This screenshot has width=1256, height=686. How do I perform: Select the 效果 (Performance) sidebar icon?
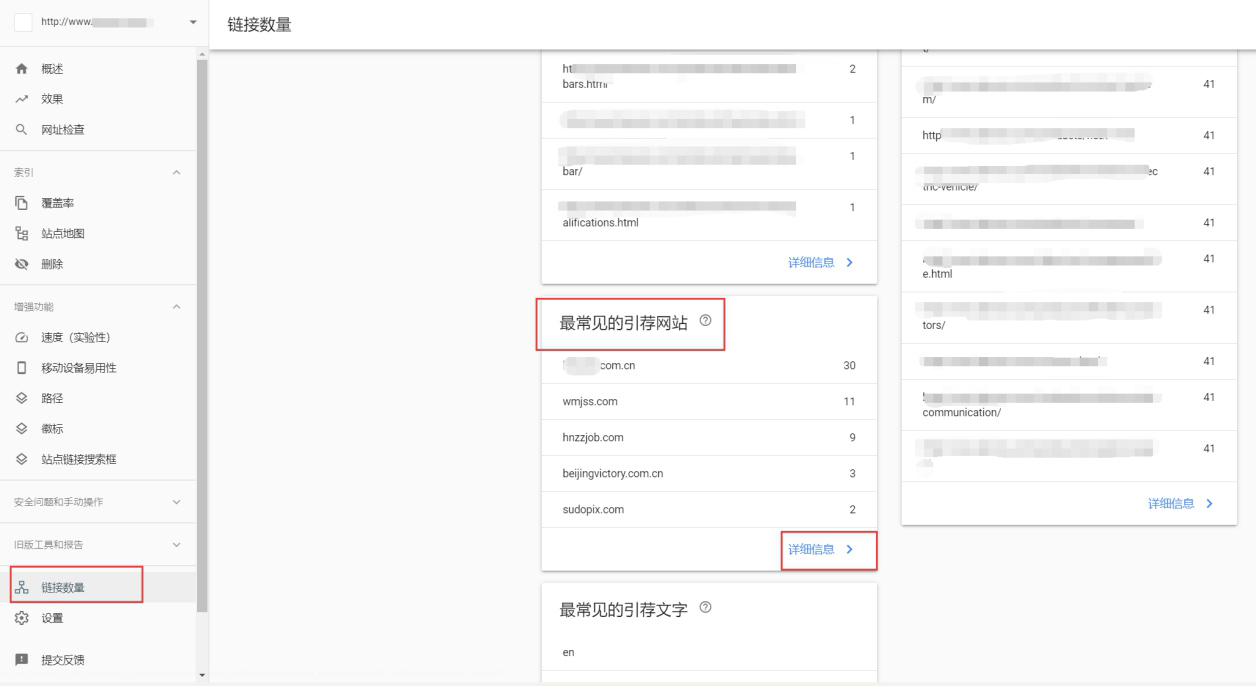coord(49,99)
